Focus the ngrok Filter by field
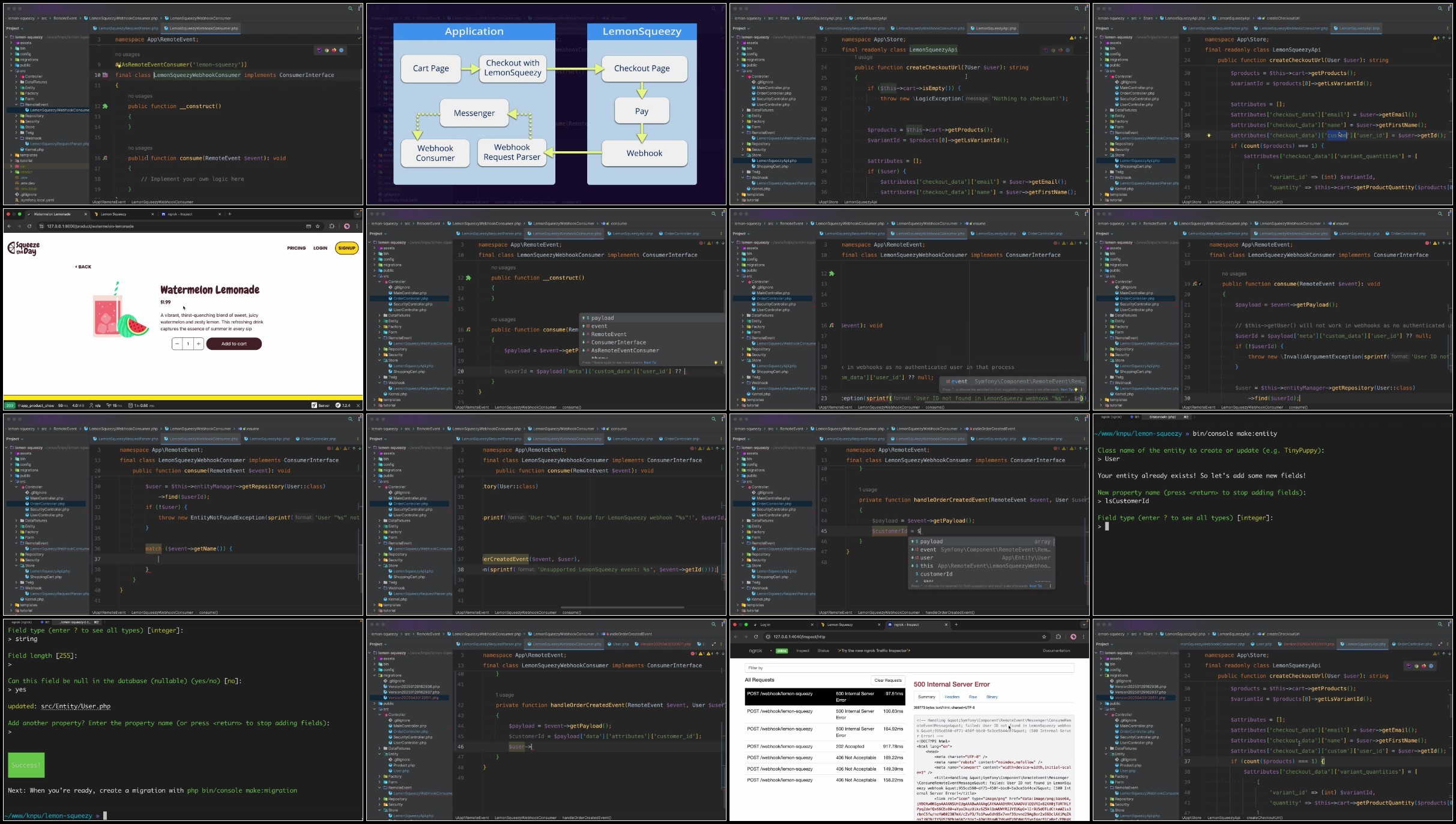 click(x=909, y=667)
